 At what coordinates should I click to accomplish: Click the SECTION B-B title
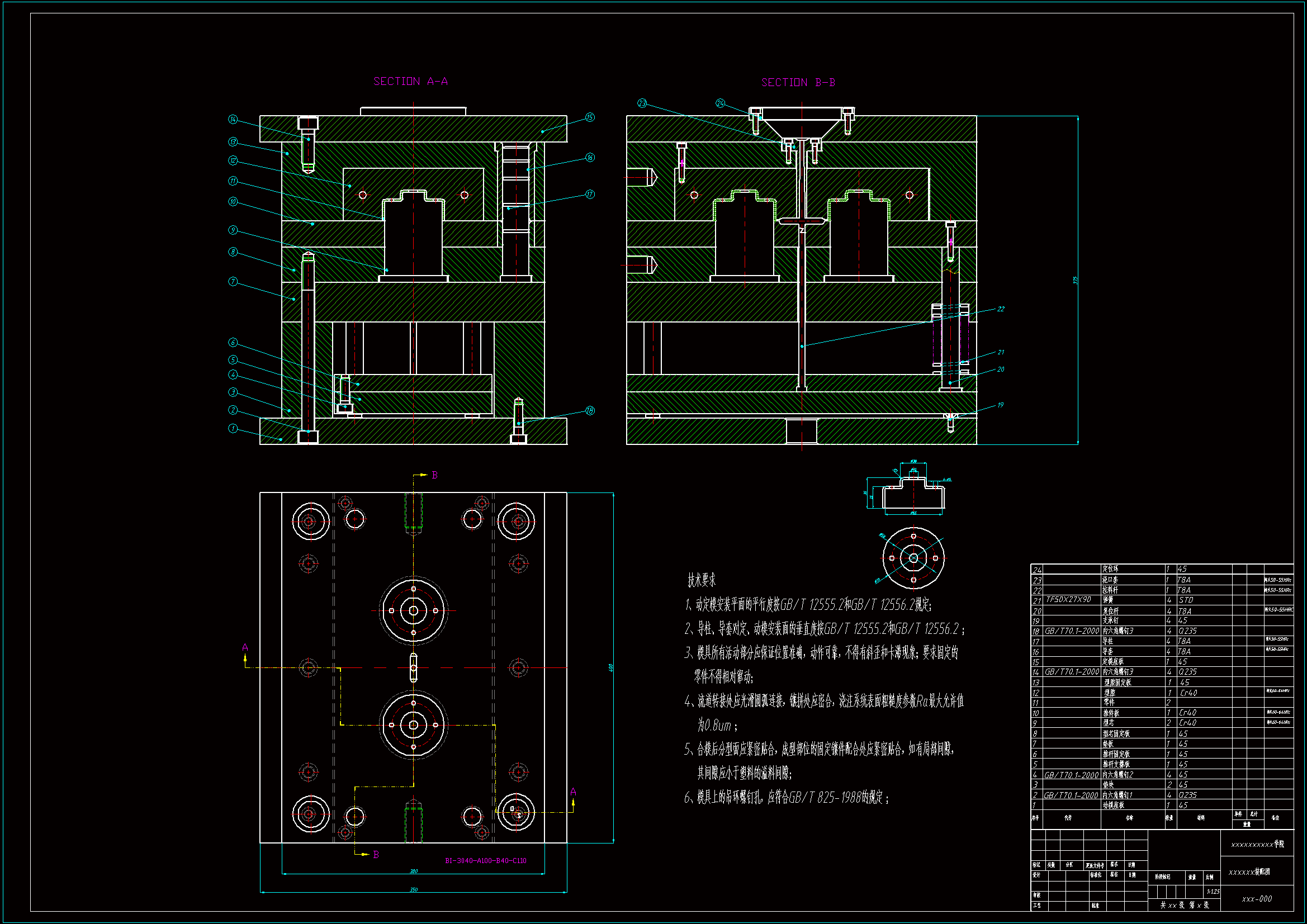[x=798, y=83]
